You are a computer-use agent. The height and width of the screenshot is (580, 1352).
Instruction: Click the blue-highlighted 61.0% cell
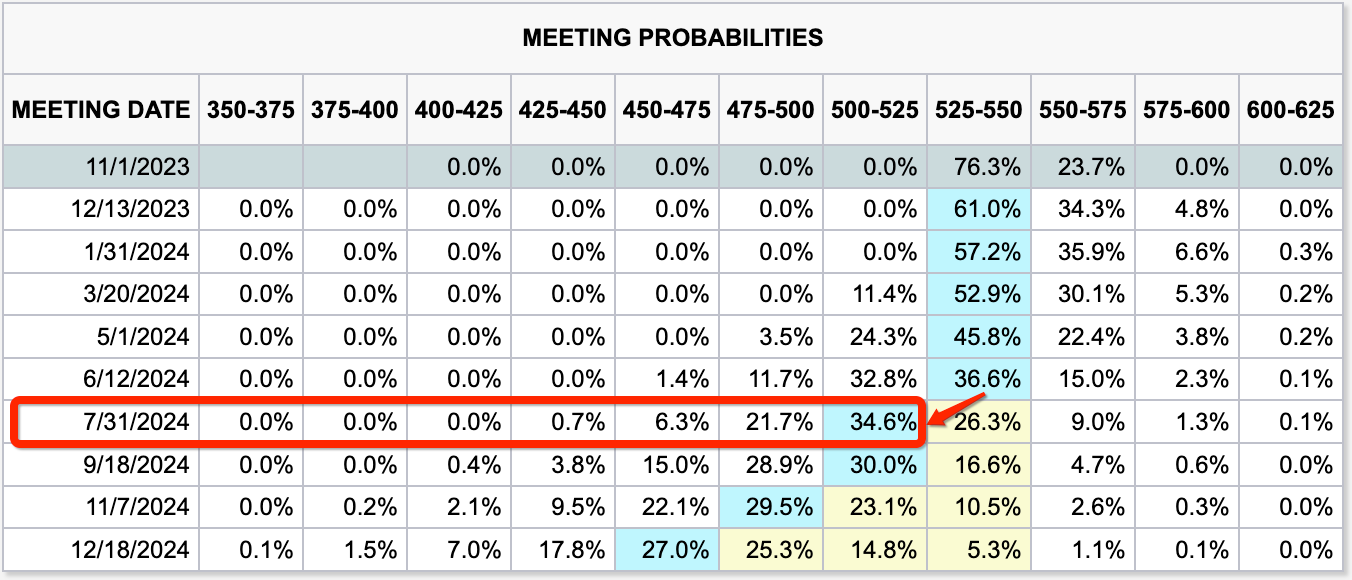point(978,210)
